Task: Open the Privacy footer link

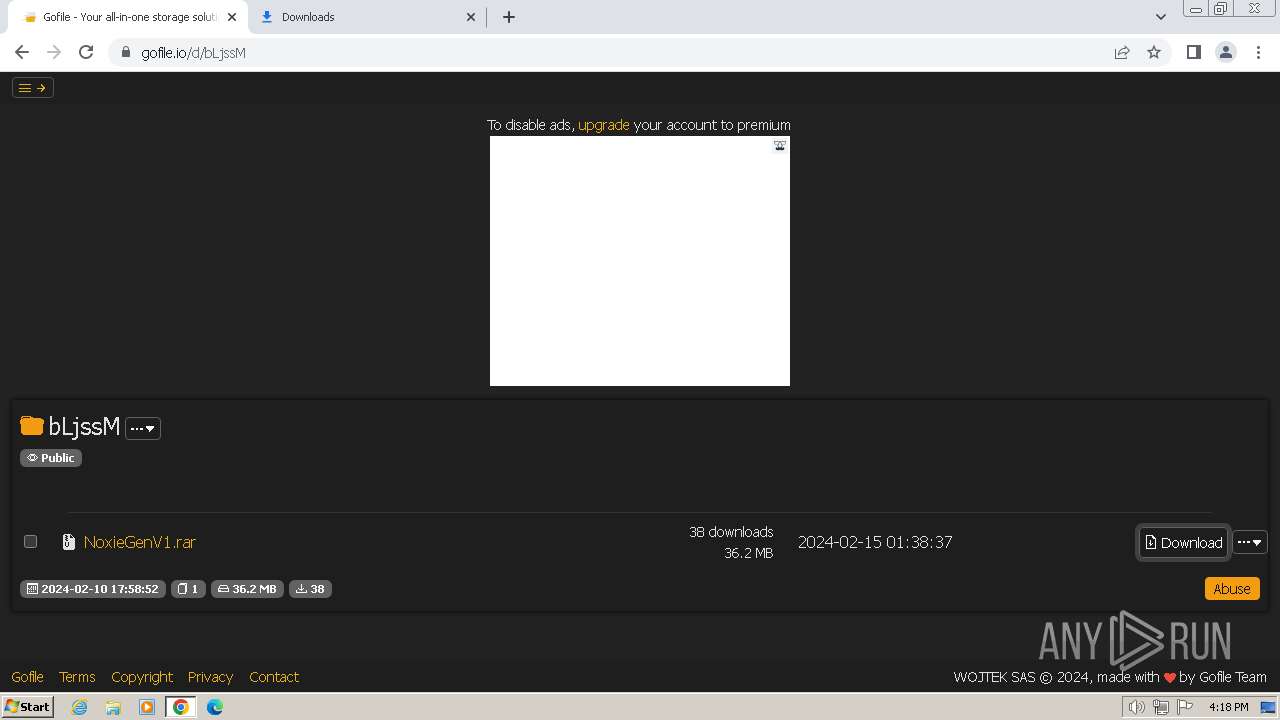Action: 210,677
